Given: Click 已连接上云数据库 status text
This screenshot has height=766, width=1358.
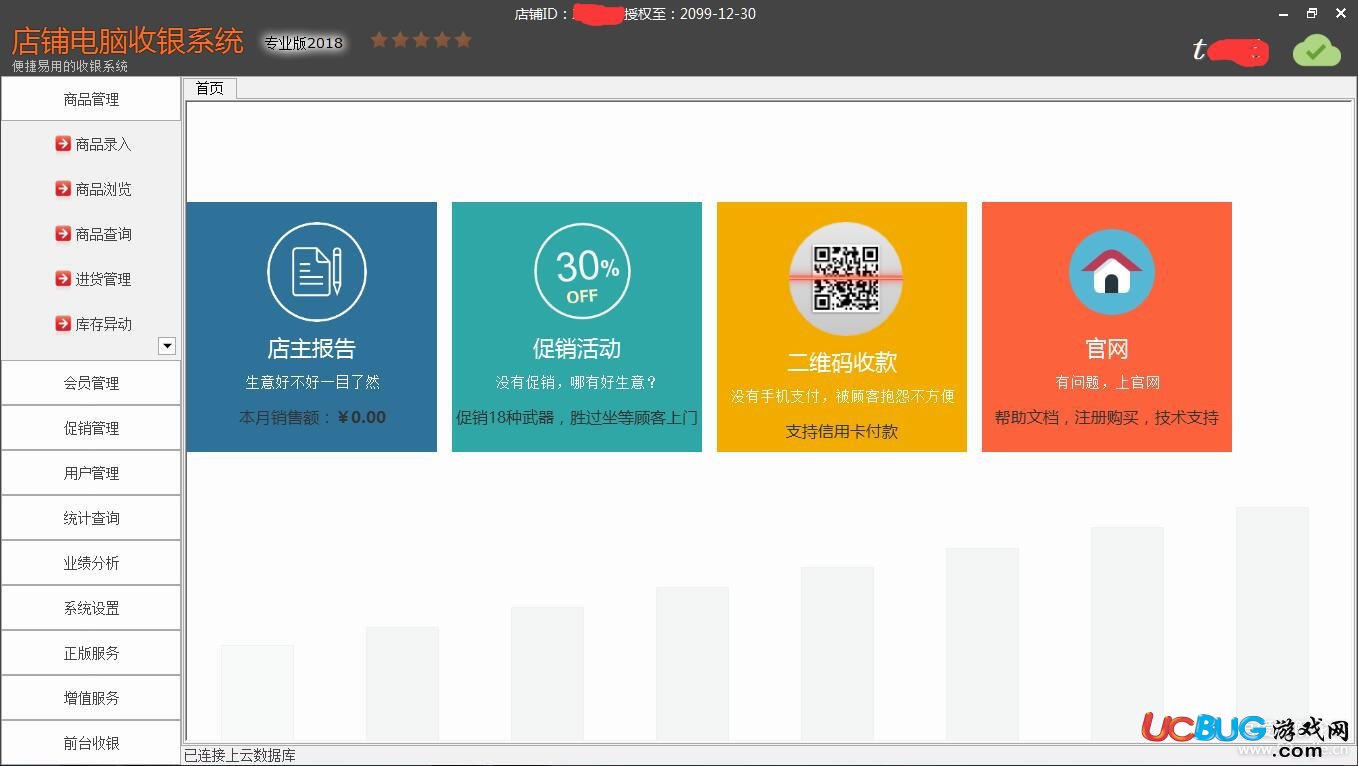Looking at the screenshot, I should point(240,755).
